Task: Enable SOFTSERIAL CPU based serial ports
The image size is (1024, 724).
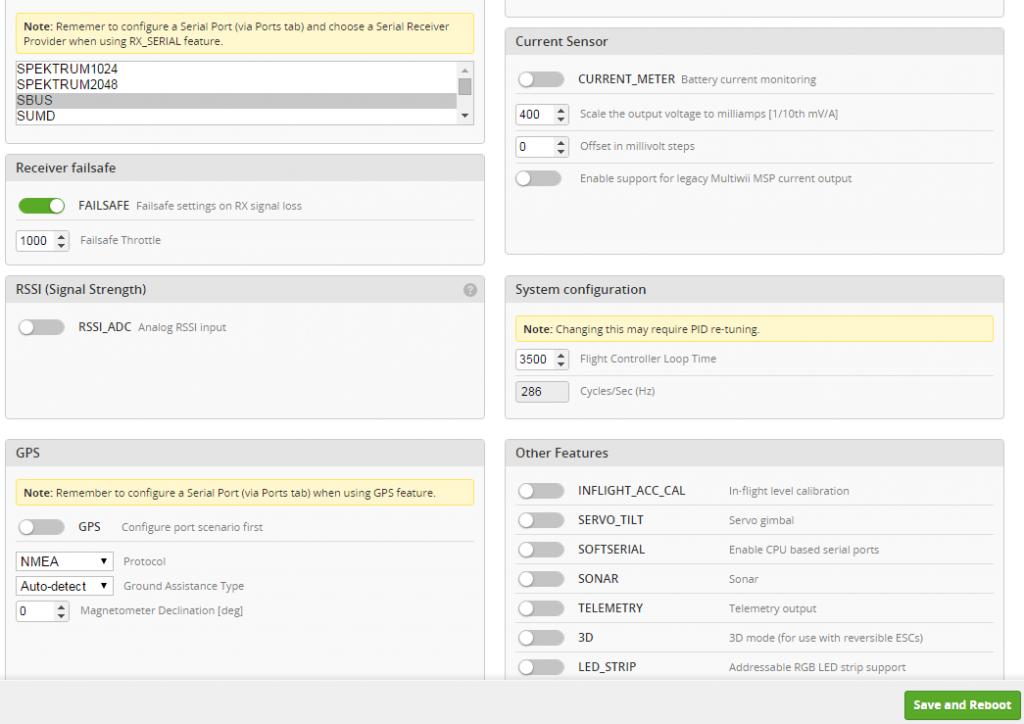Action: pos(541,550)
